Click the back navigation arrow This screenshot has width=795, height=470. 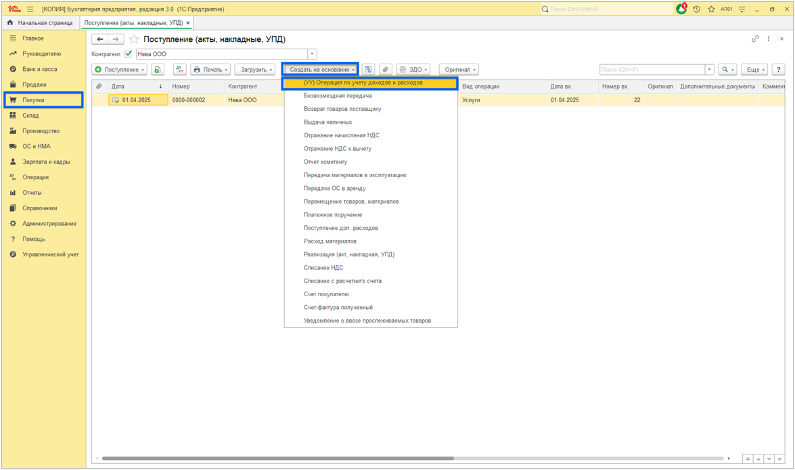pyautogui.click(x=100, y=39)
